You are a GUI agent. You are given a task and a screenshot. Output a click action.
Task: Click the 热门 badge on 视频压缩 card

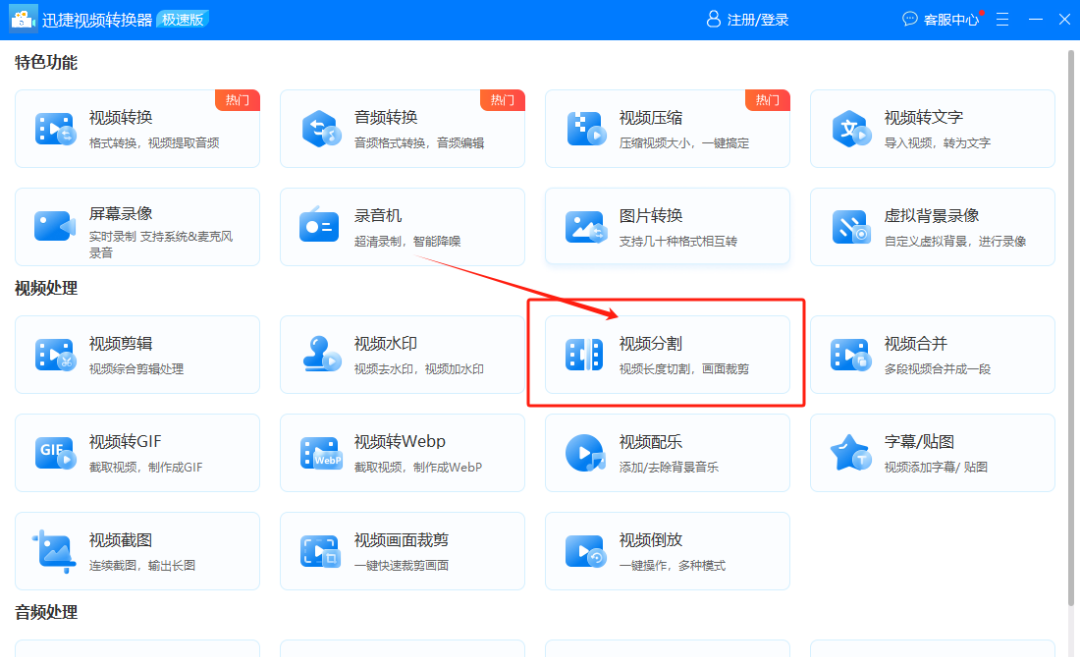click(x=768, y=101)
